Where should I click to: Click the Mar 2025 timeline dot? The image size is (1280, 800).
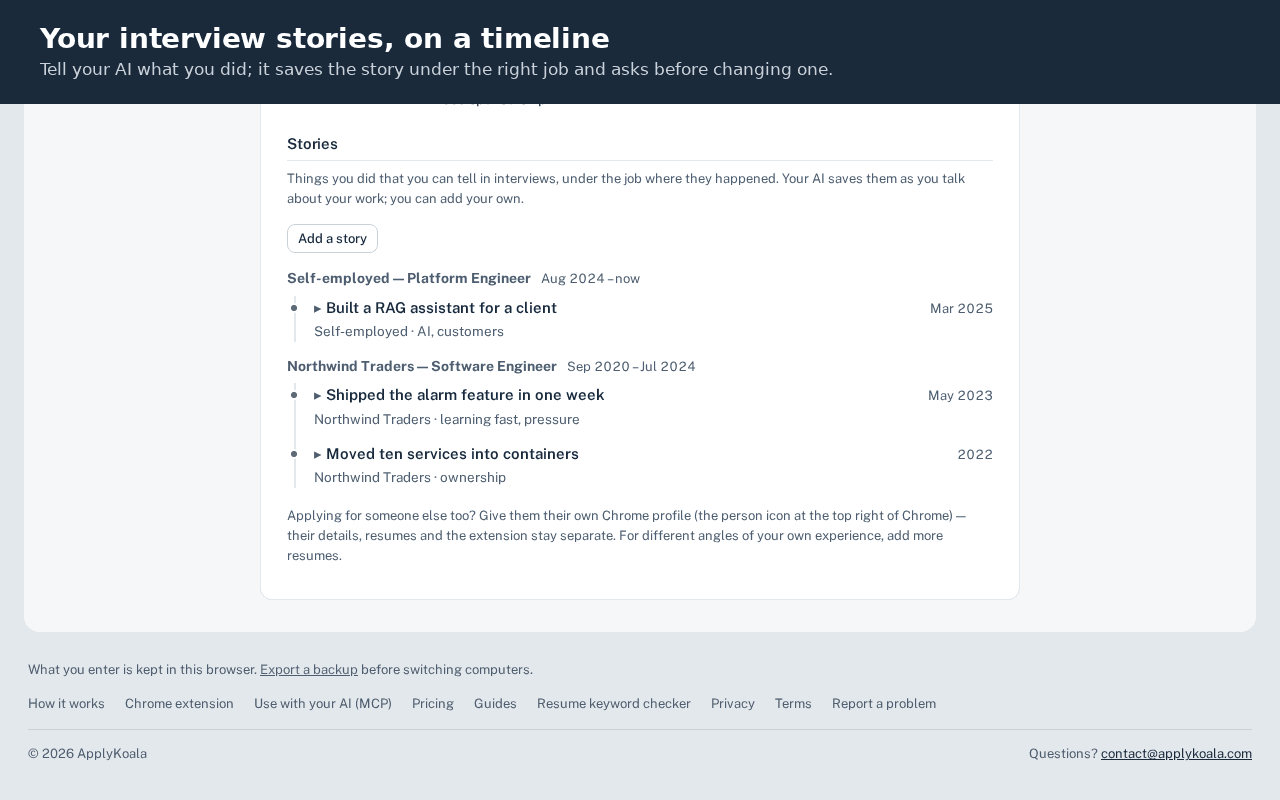[294, 308]
